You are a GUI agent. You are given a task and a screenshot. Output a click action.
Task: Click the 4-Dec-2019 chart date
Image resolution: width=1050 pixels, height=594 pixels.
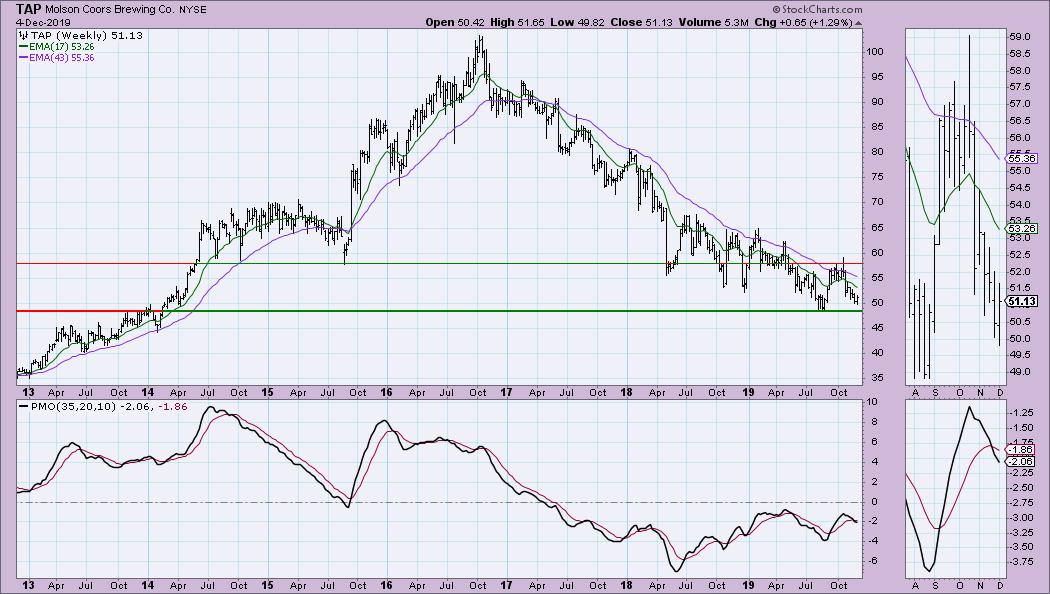43,22
